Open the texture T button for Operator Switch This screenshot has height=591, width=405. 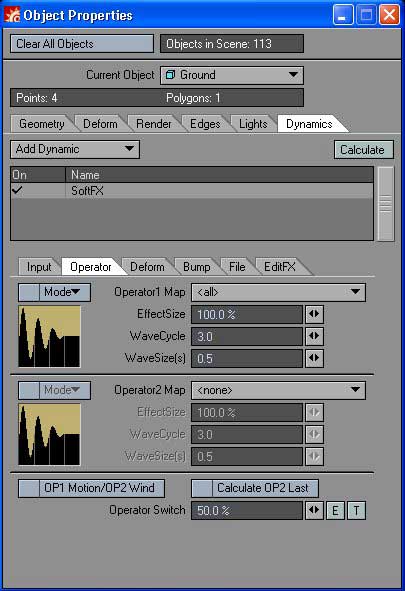coord(356,511)
